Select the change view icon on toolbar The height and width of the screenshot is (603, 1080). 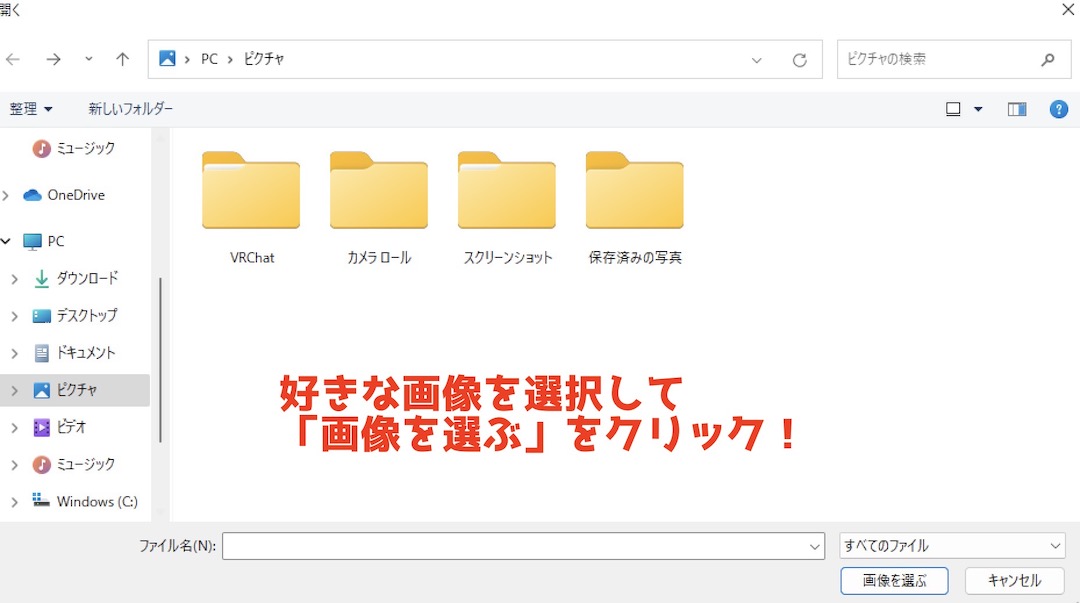click(x=952, y=109)
